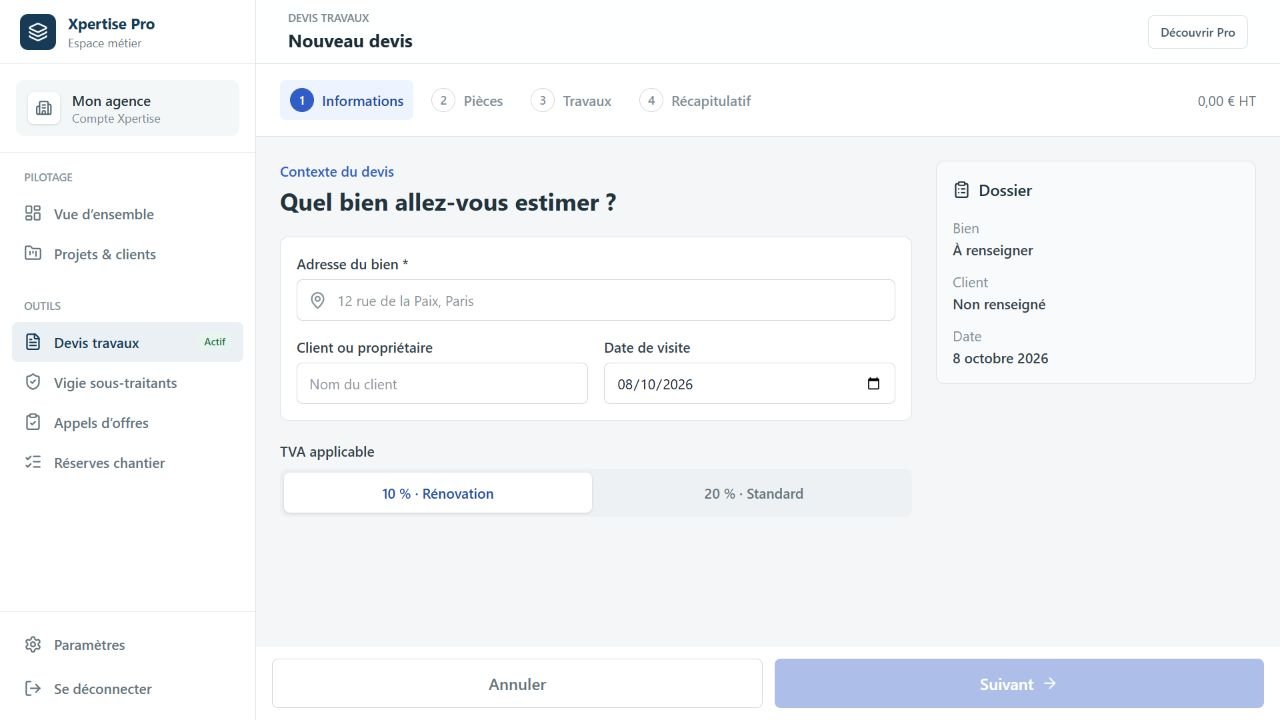Screen dimensions: 1280x720
Task: Open the Mon agence account card
Action: 128,108
